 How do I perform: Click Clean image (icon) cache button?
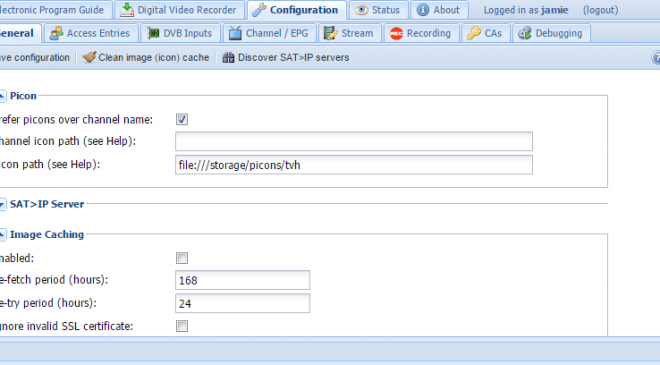(x=146, y=57)
